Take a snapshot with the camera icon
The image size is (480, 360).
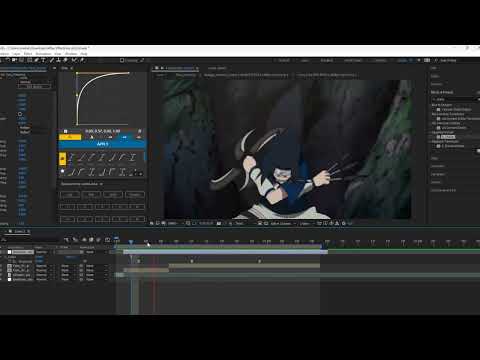219,223
